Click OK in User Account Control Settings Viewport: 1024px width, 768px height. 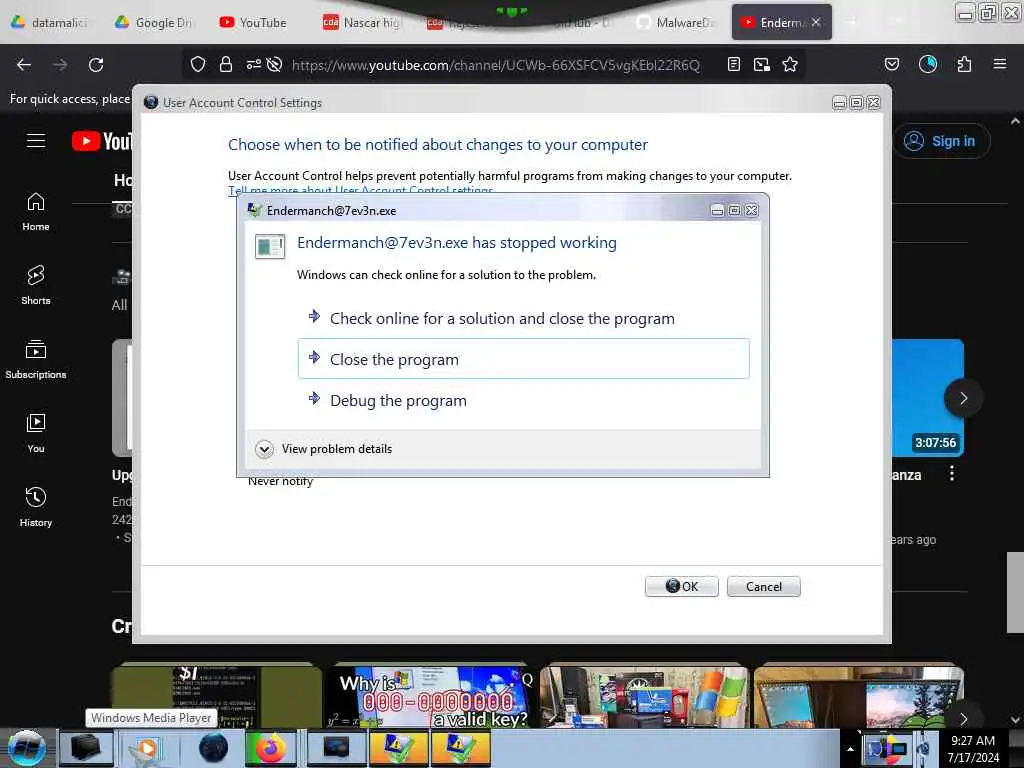[681, 586]
